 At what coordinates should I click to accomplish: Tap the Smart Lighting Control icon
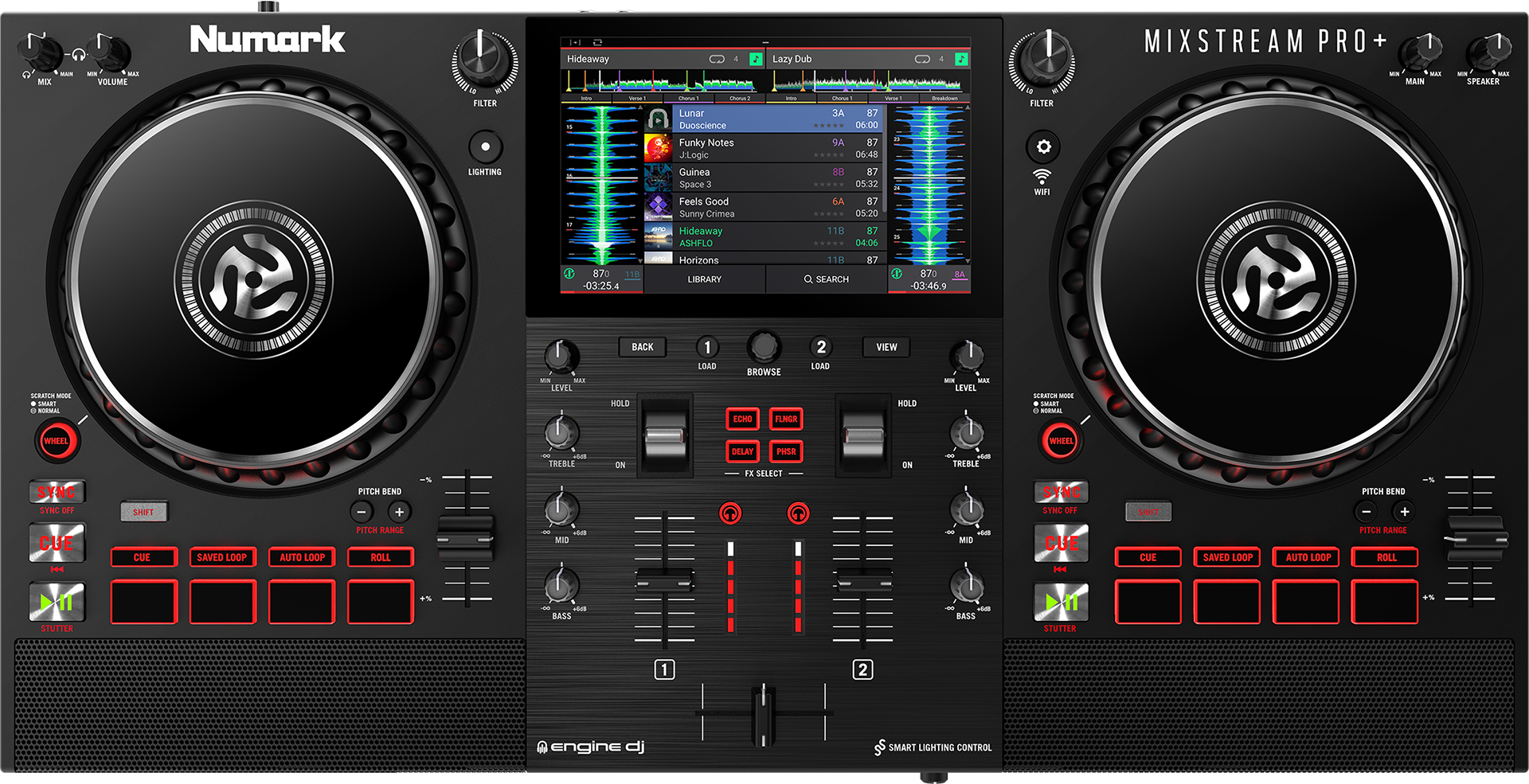pos(880,747)
